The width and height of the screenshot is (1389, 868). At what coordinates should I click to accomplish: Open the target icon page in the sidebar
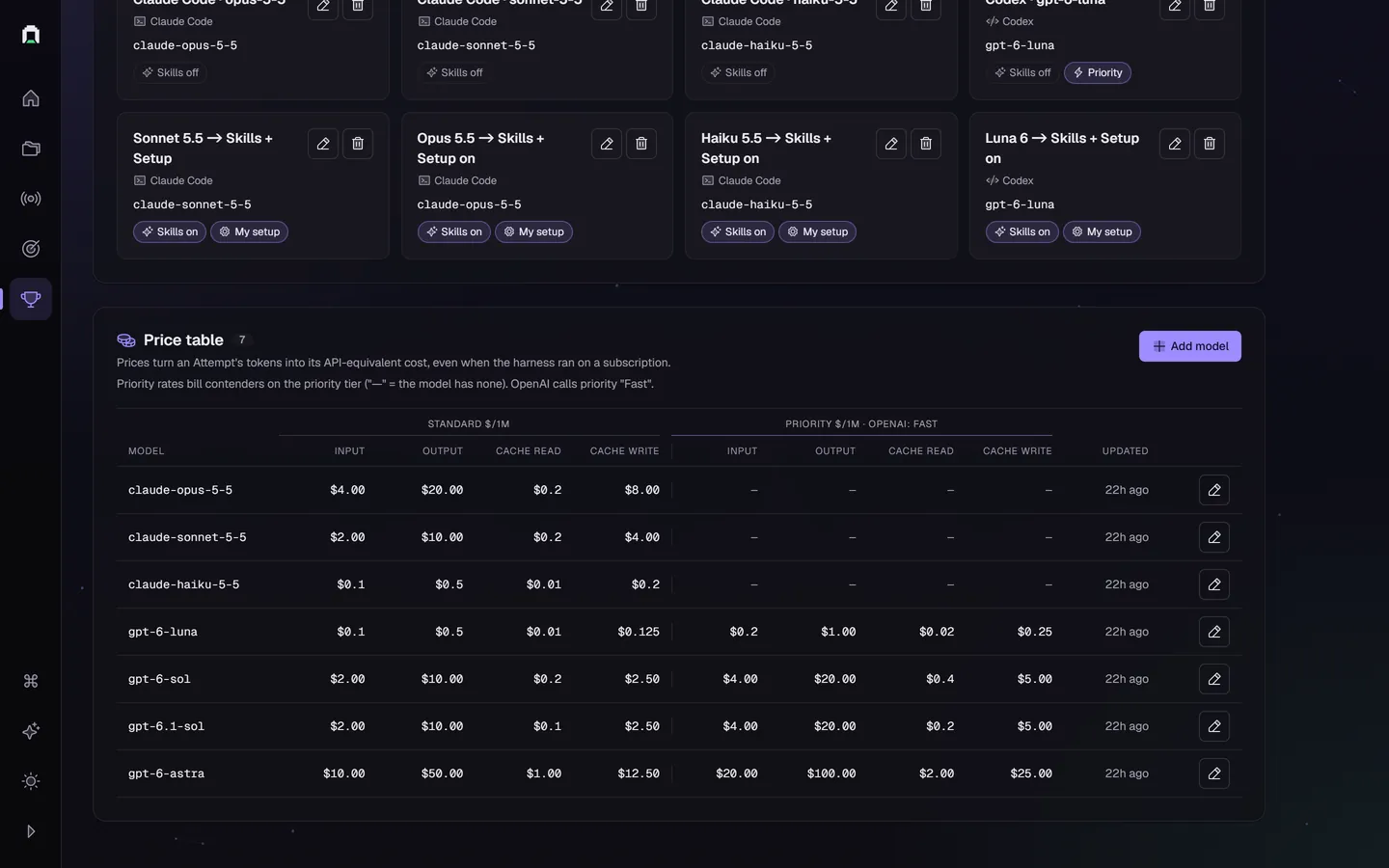pos(31,249)
